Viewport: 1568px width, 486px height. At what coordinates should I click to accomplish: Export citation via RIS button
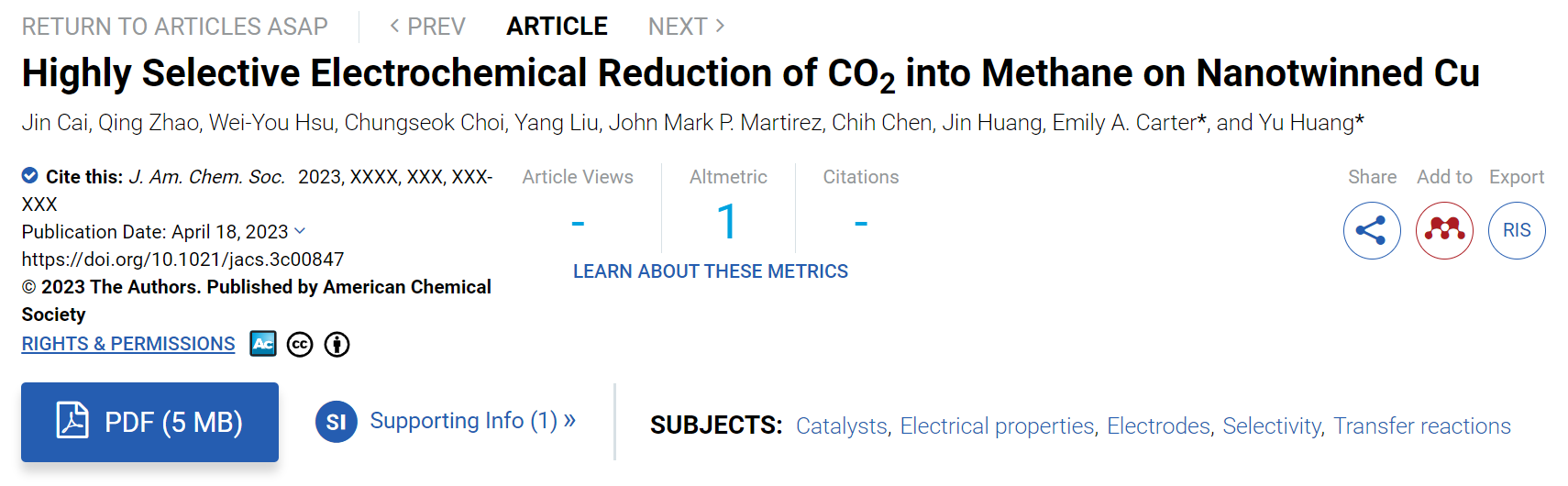[x=1517, y=230]
